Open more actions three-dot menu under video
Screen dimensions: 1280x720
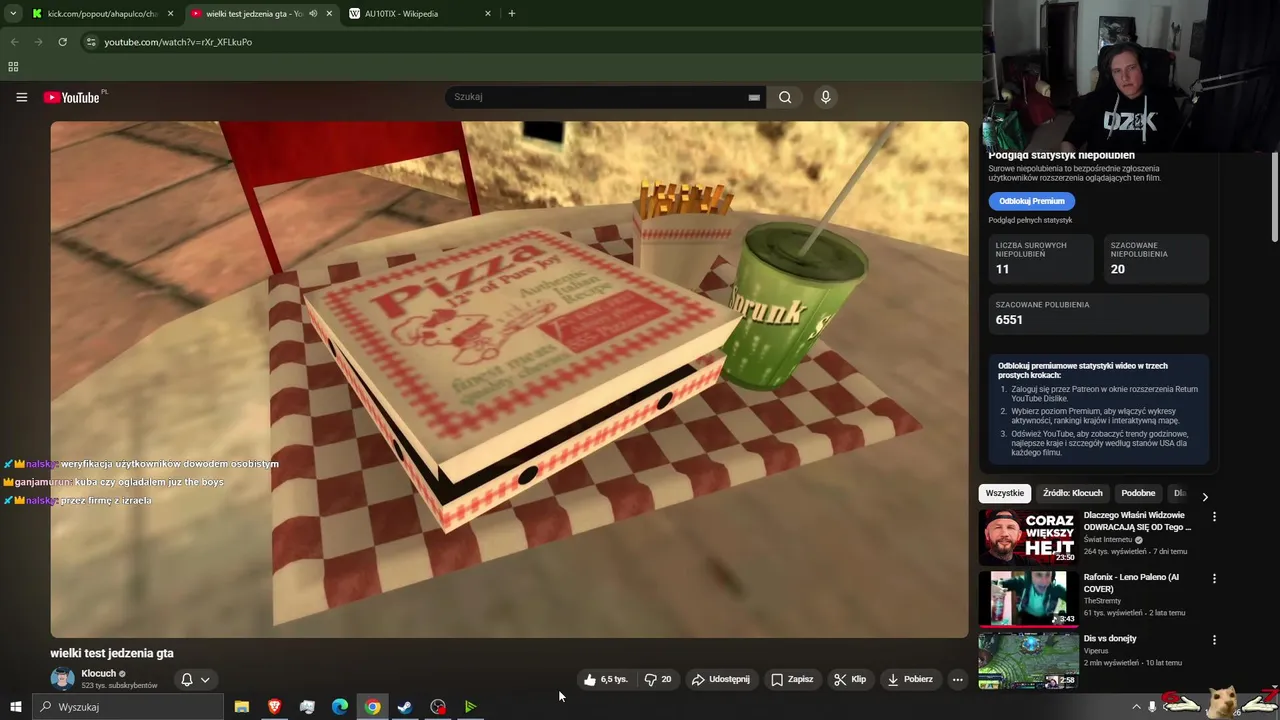point(957,679)
